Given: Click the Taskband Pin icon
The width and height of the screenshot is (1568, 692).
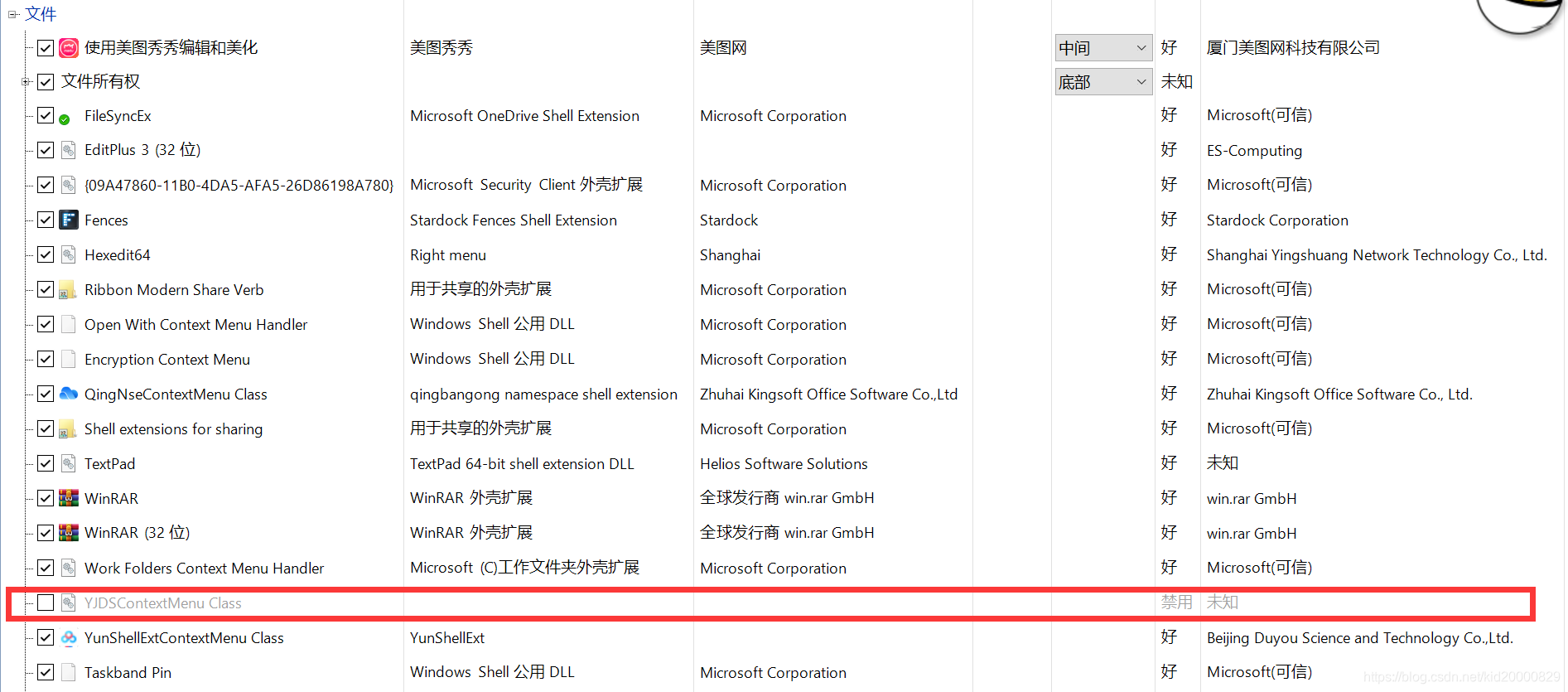Looking at the screenshot, I should pos(69,672).
